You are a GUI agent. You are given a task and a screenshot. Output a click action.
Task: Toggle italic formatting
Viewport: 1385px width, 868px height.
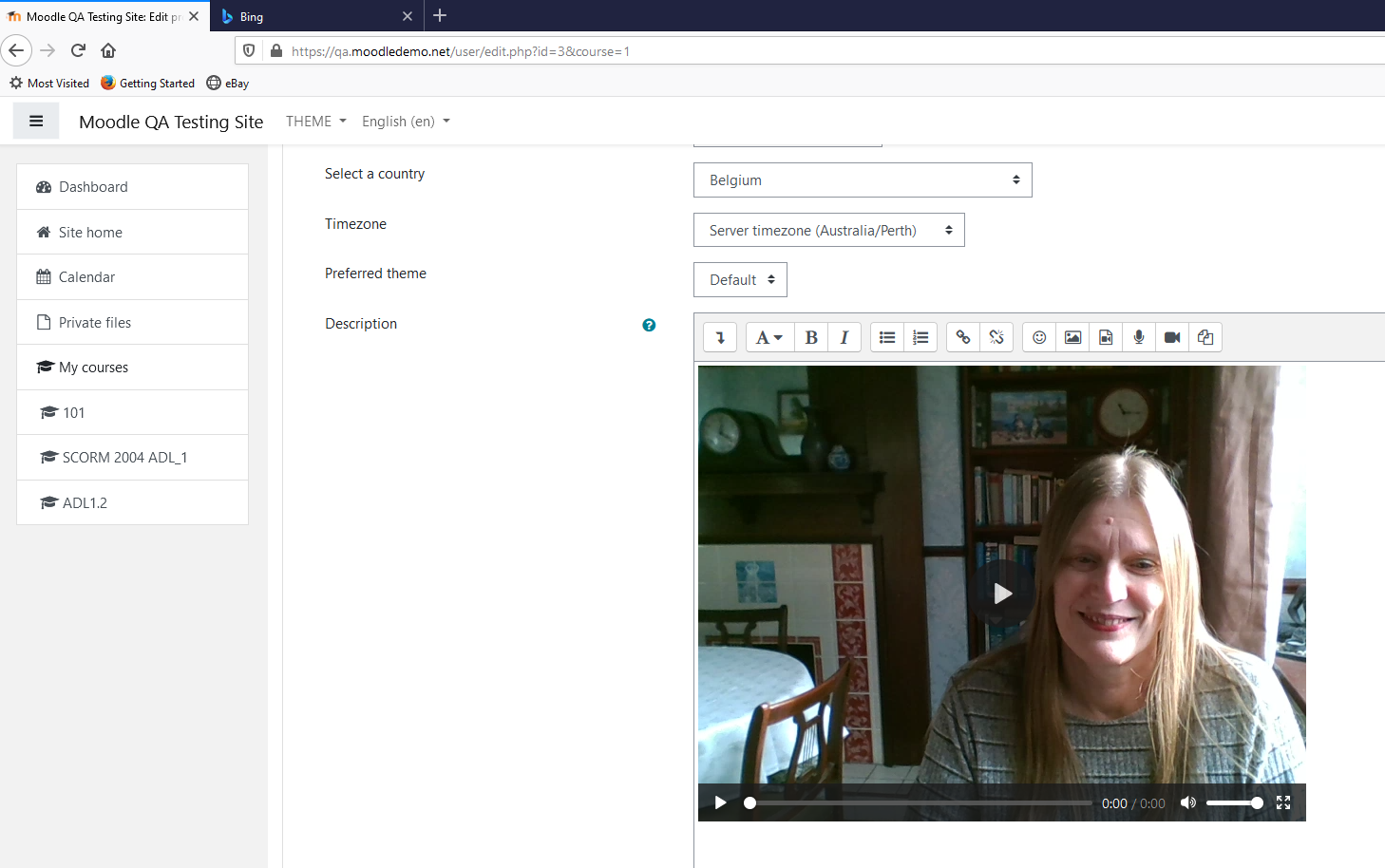844,337
